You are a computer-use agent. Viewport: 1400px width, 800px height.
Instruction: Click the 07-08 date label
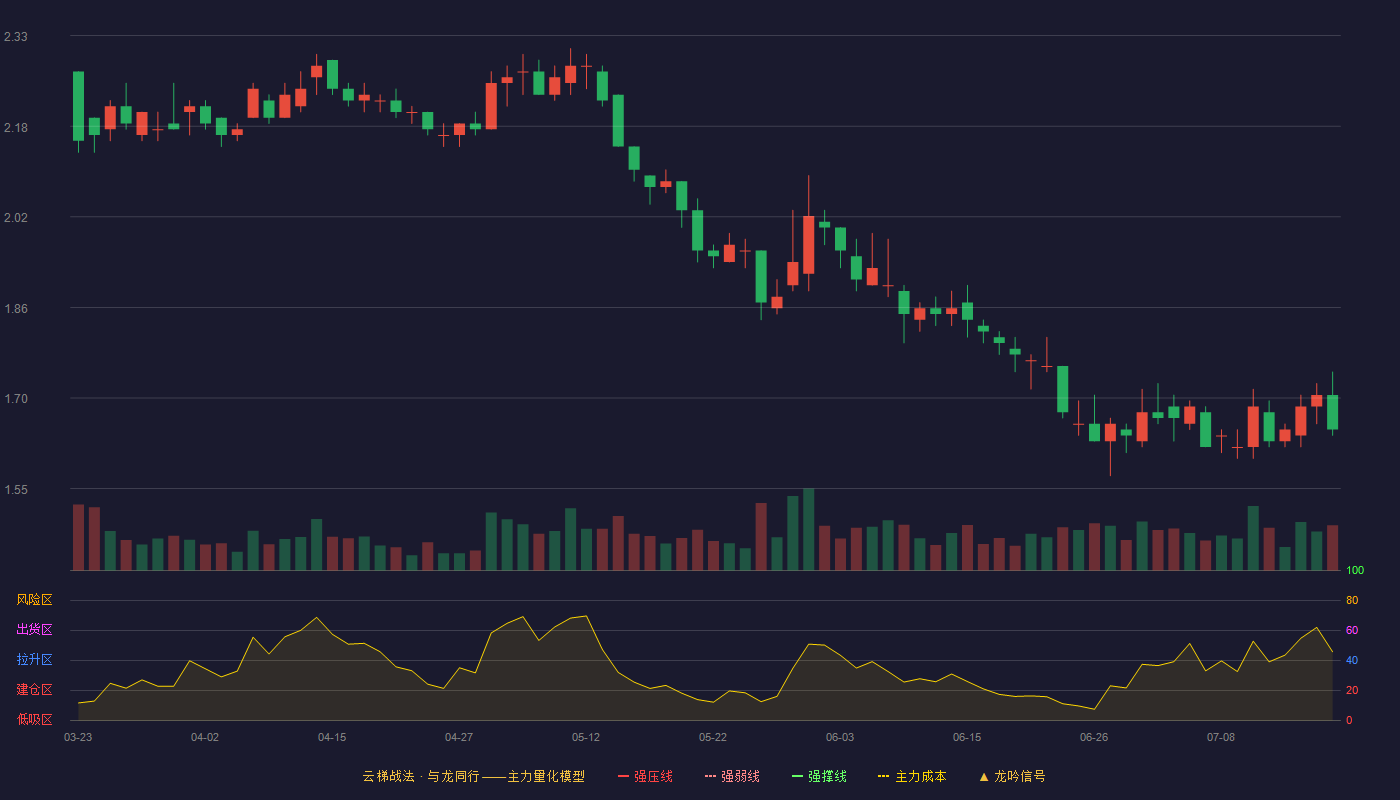[1221, 737]
